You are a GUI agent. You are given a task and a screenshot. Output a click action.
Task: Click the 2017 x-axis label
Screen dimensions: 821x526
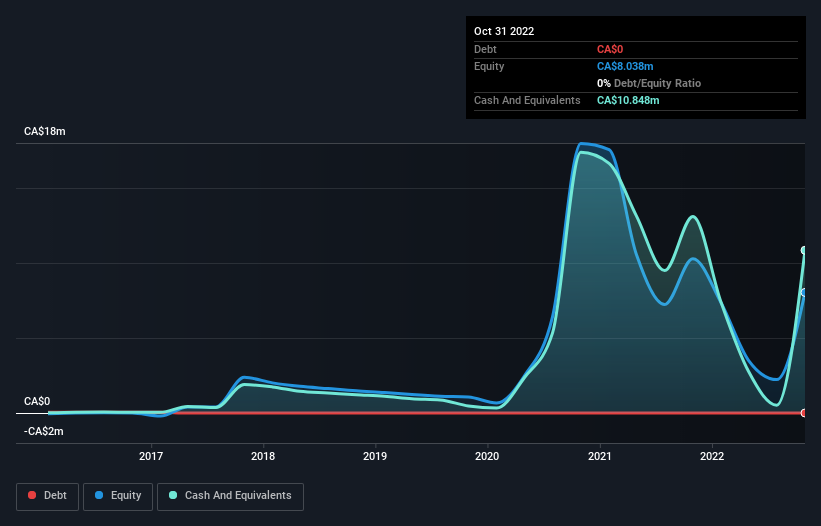(x=151, y=456)
